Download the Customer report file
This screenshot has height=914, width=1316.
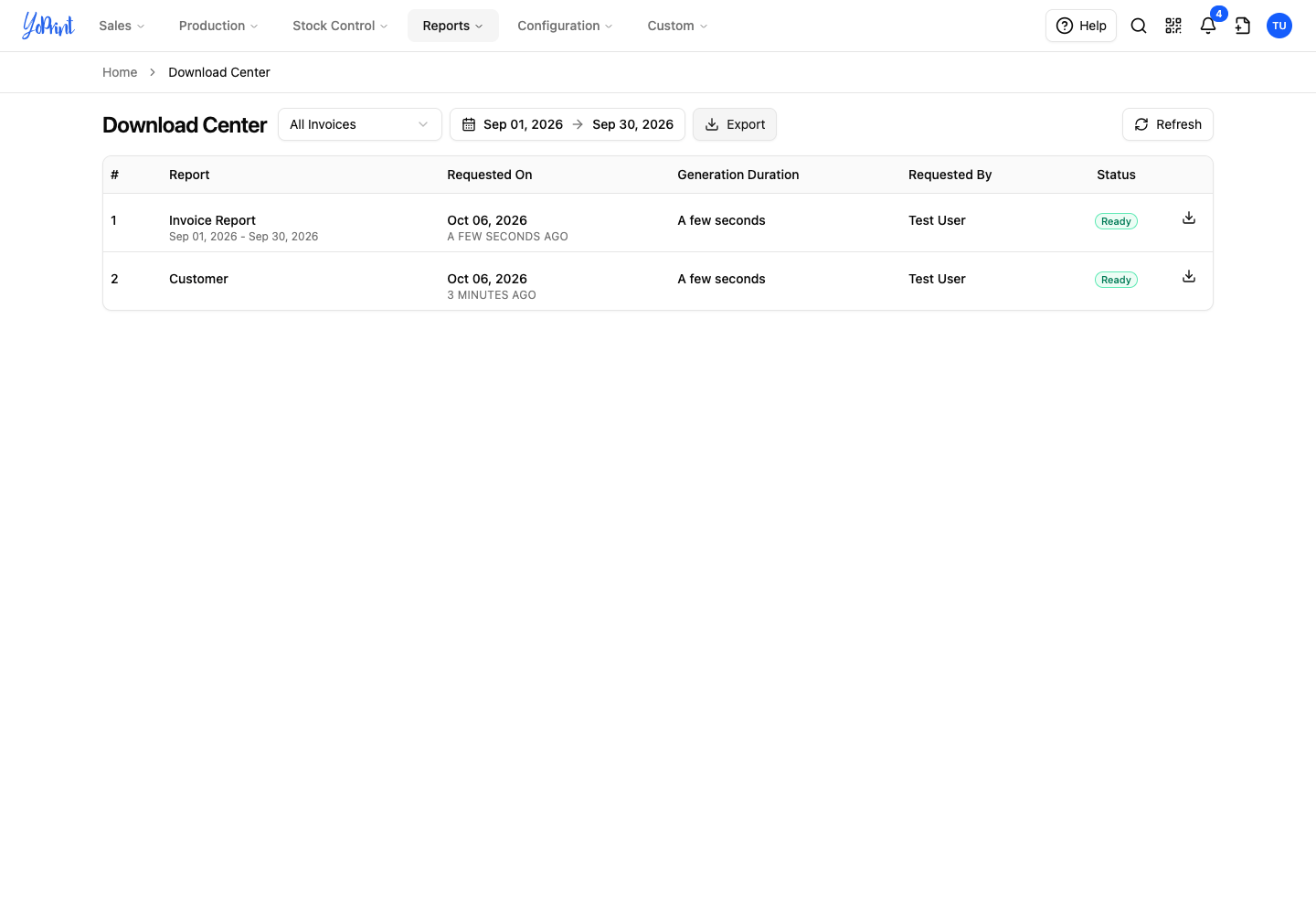pyautogui.click(x=1189, y=276)
